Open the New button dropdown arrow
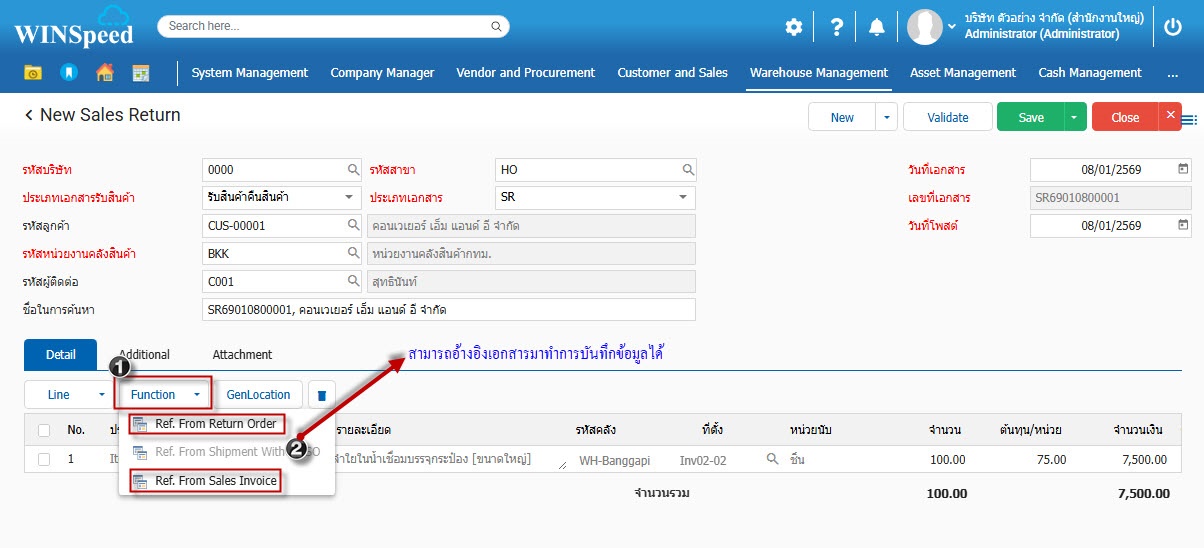The width and height of the screenshot is (1204, 548). pyautogui.click(x=886, y=117)
